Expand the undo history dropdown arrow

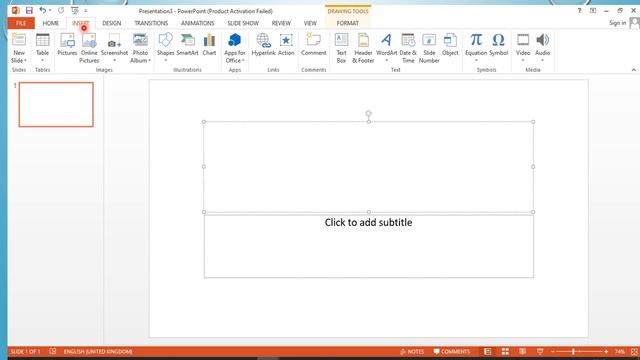pyautogui.click(x=50, y=10)
